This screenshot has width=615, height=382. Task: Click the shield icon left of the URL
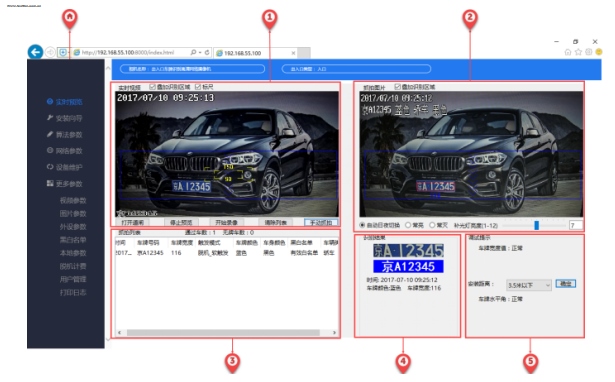[62, 52]
